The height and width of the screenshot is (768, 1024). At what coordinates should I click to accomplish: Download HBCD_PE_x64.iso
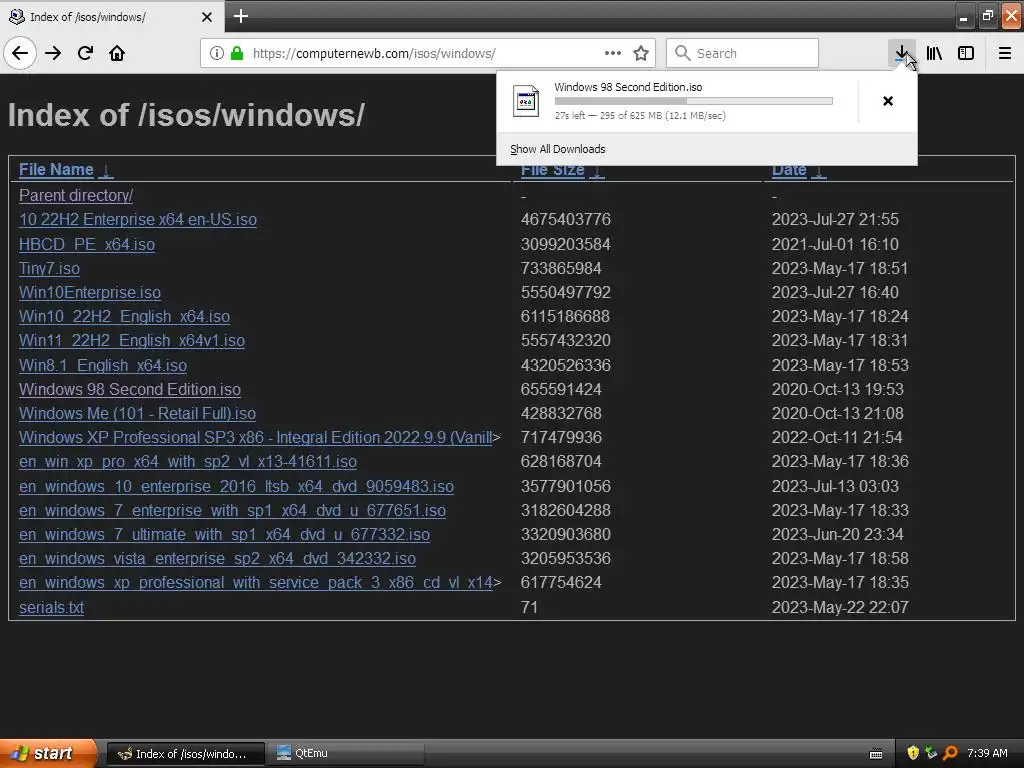87,244
